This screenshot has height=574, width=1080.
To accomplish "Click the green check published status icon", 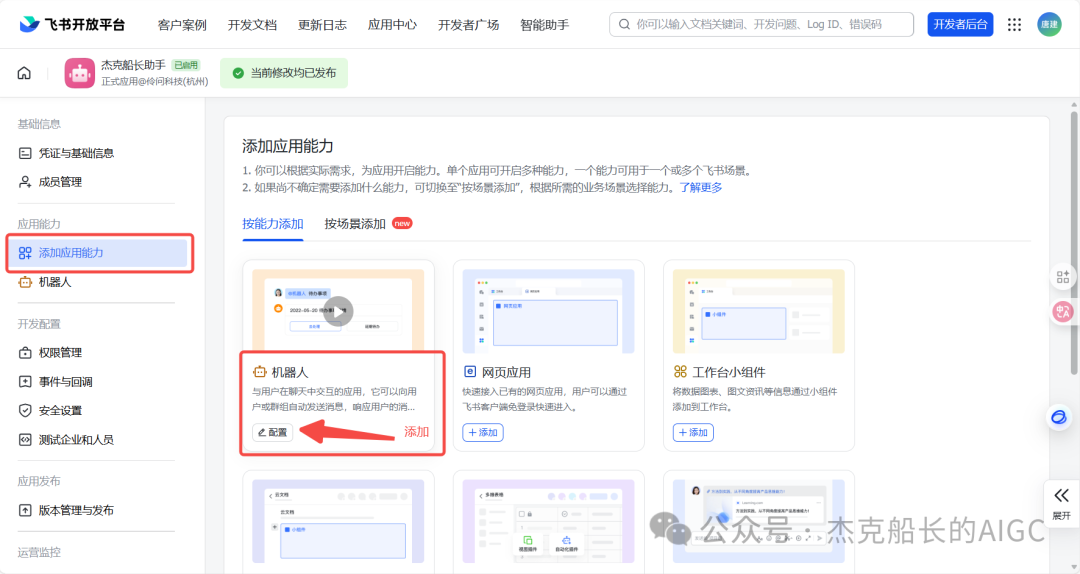I will [238, 73].
